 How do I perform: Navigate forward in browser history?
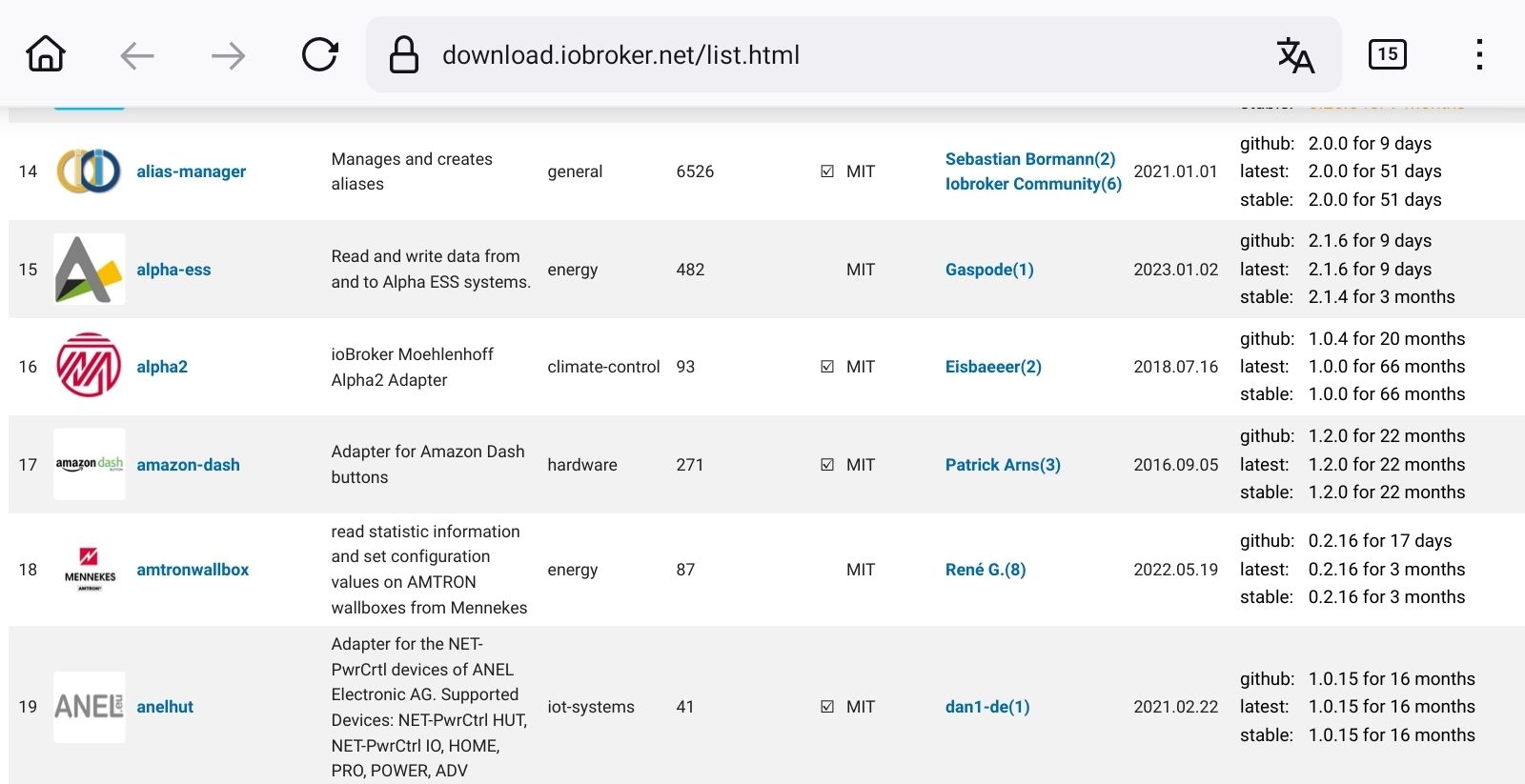pos(228,55)
